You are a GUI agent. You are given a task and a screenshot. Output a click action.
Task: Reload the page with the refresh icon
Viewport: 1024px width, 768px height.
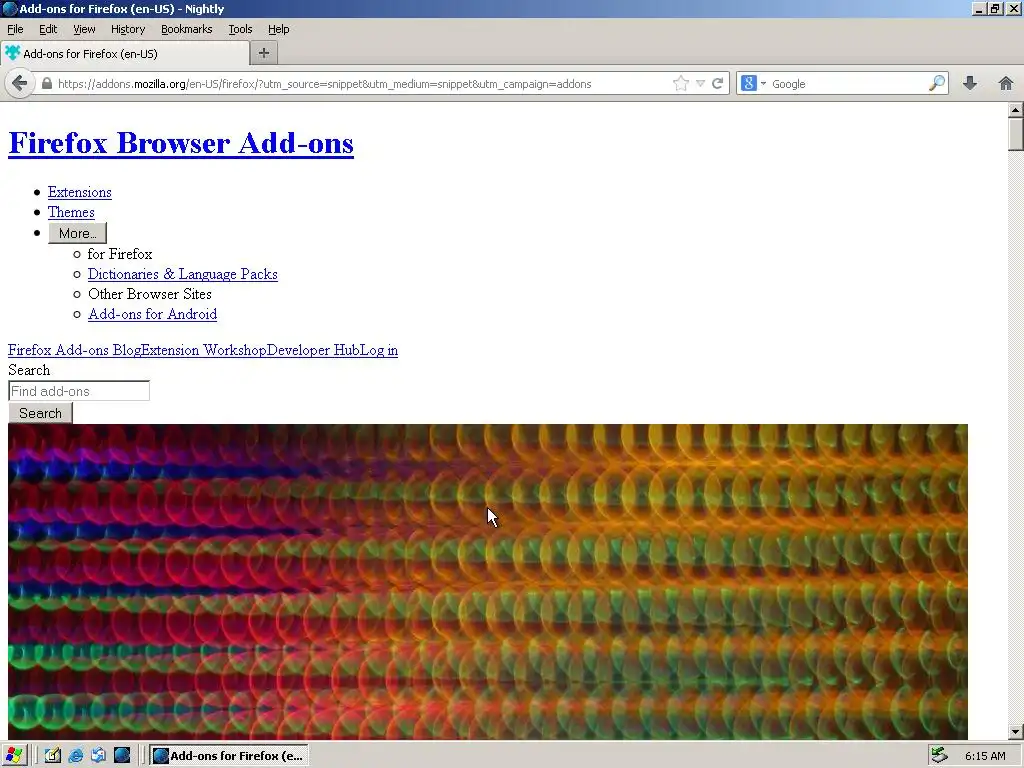(x=718, y=84)
